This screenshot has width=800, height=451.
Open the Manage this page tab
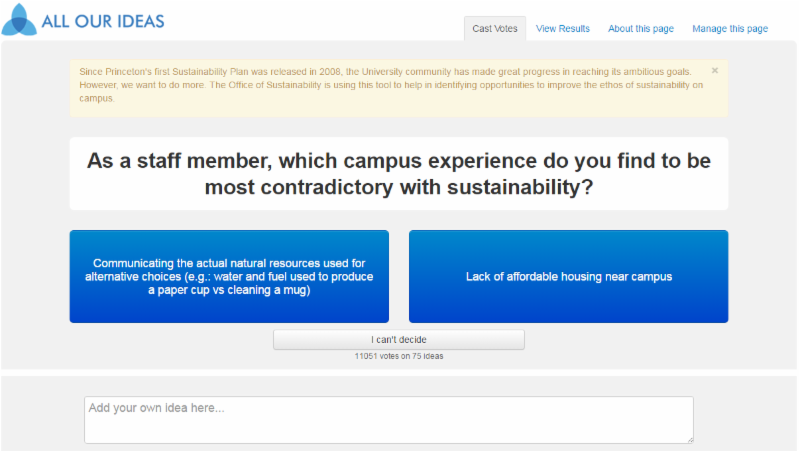tap(730, 29)
